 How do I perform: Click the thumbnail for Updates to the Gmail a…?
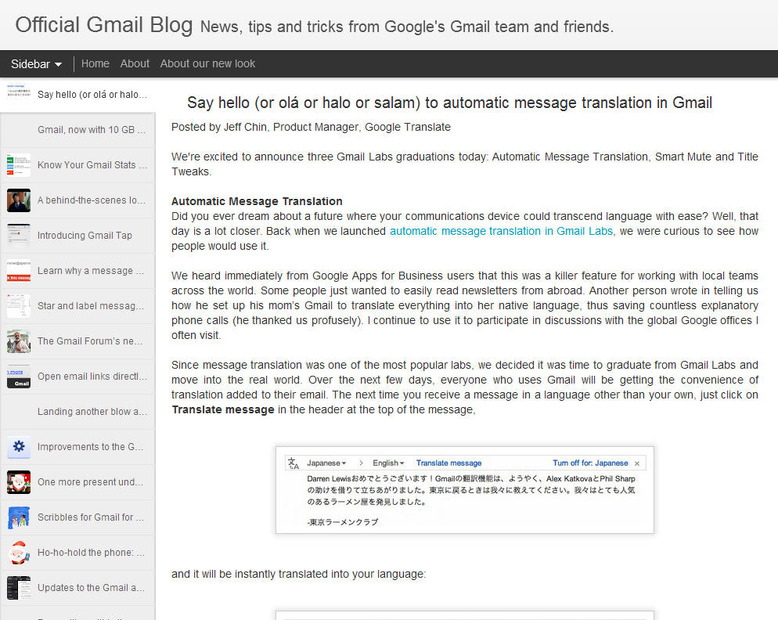pos(19,588)
